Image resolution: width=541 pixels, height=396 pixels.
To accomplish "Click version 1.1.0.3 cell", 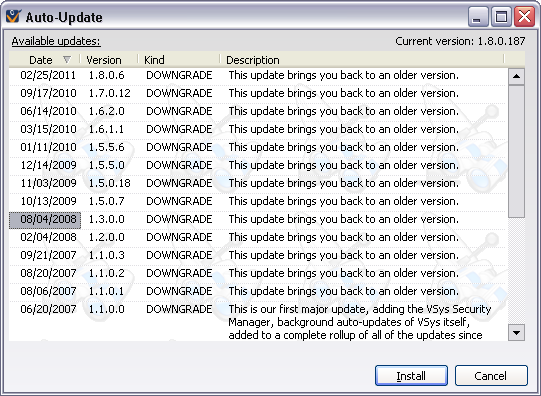I will (x=106, y=255).
